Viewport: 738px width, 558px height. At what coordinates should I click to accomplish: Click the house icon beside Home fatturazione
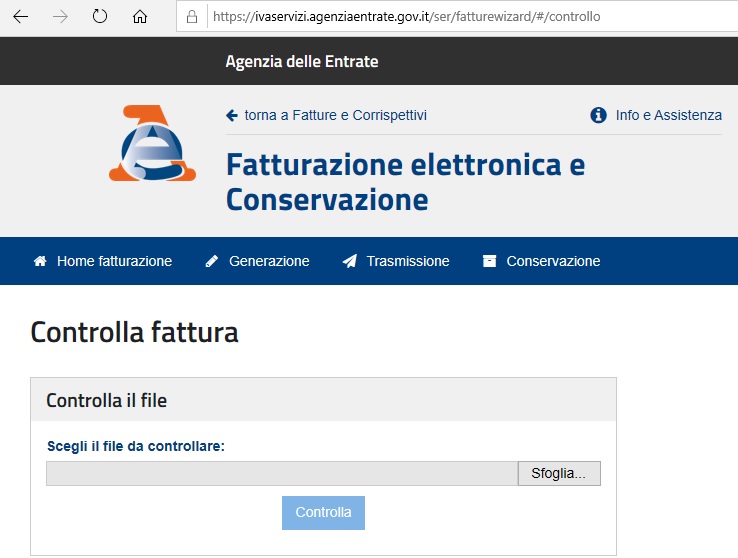[40, 261]
